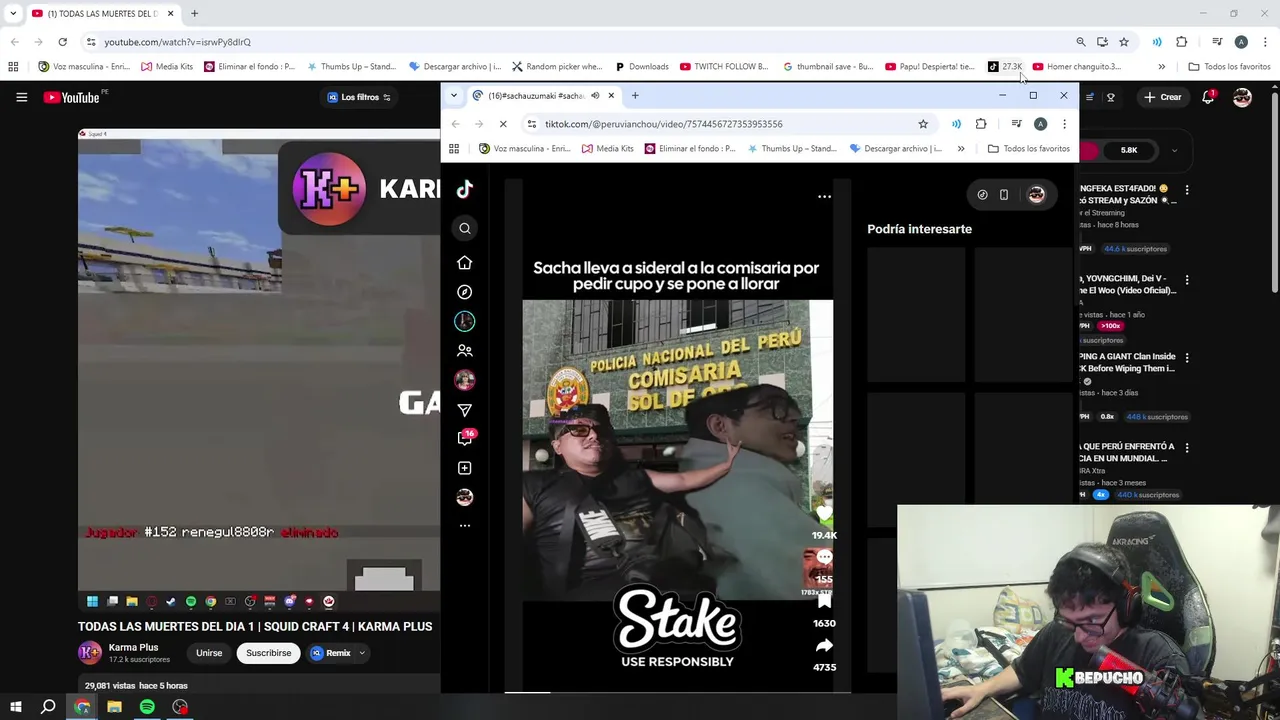Bookmark TikTok page with star icon
This screenshot has height=720, width=1280.
click(923, 124)
